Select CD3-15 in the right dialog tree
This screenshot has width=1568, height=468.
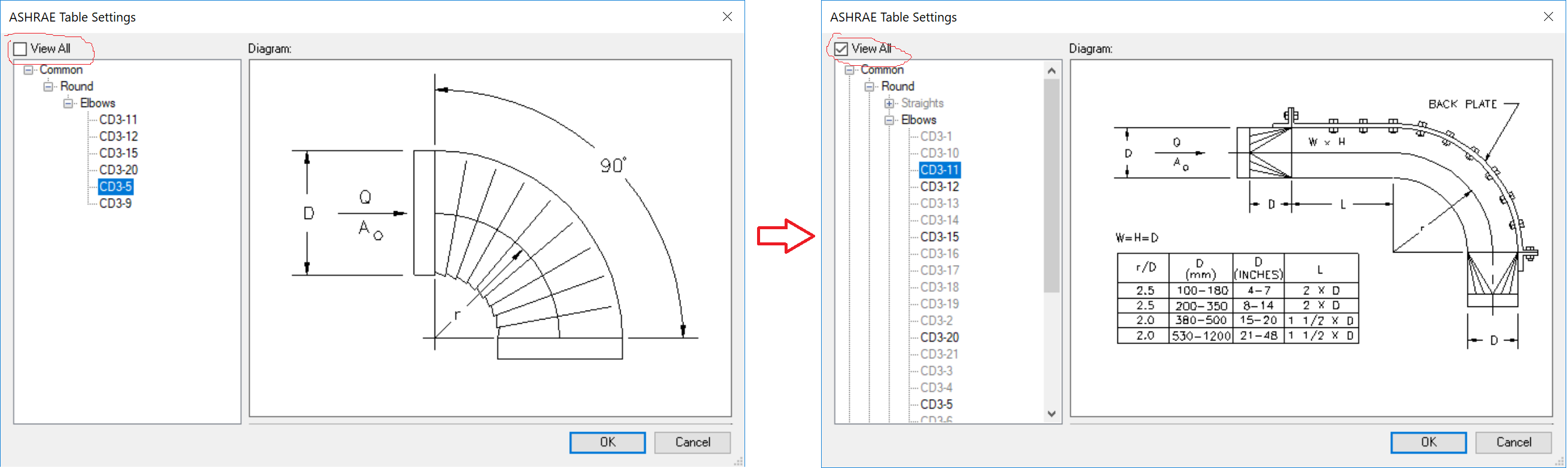click(x=939, y=237)
